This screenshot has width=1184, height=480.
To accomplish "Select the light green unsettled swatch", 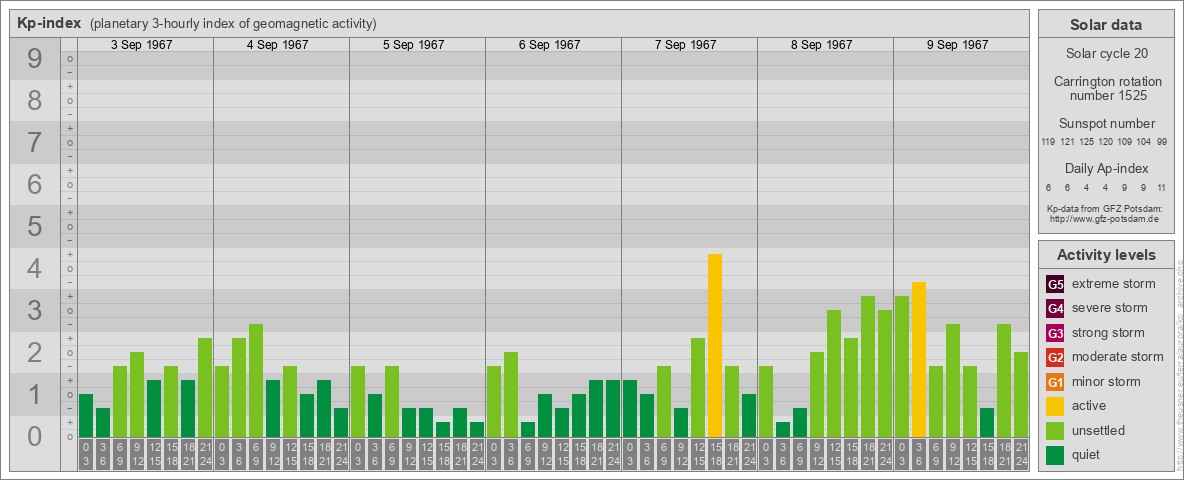I will (x=1055, y=430).
